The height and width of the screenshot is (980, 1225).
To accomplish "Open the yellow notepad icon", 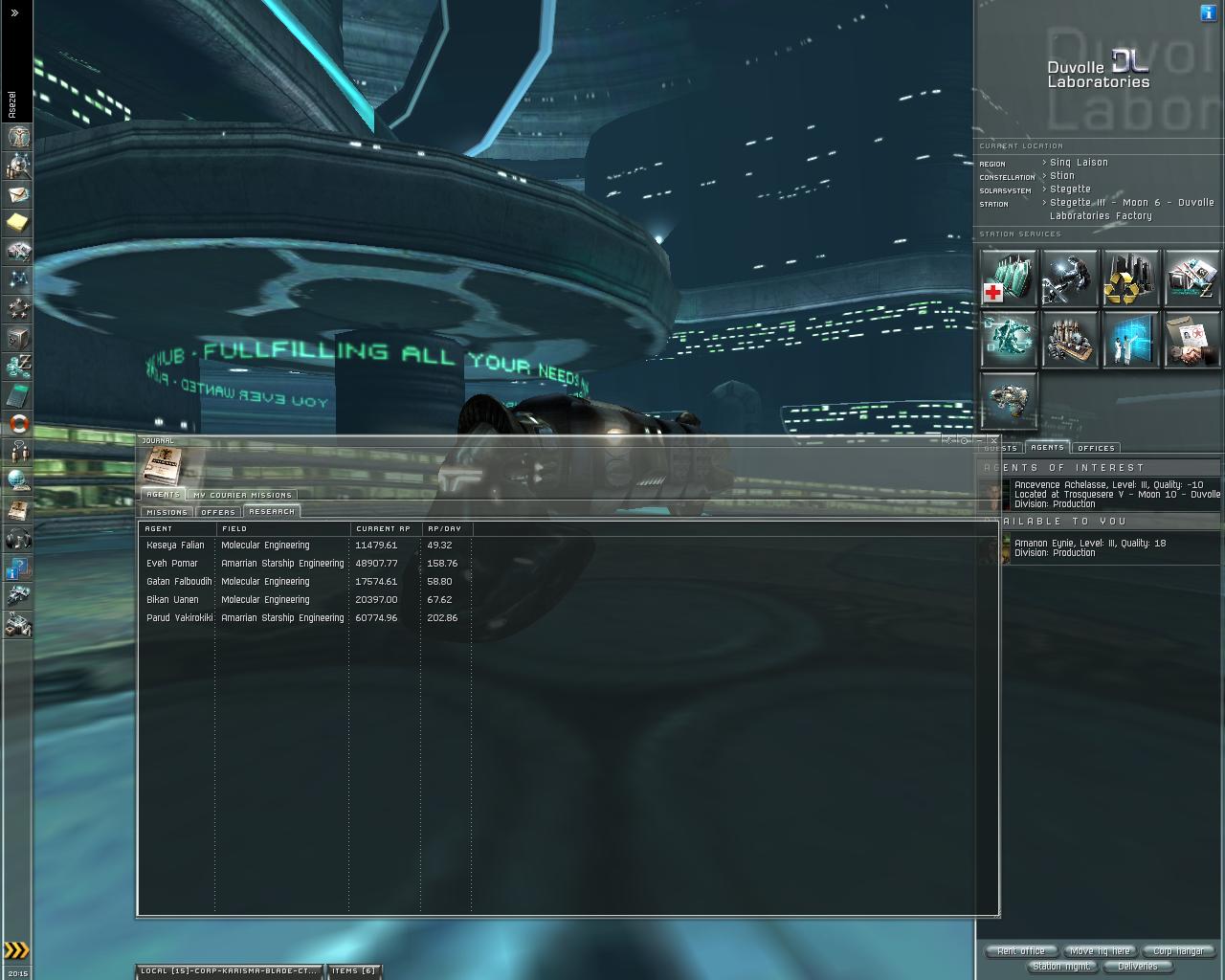I will tap(19, 223).
